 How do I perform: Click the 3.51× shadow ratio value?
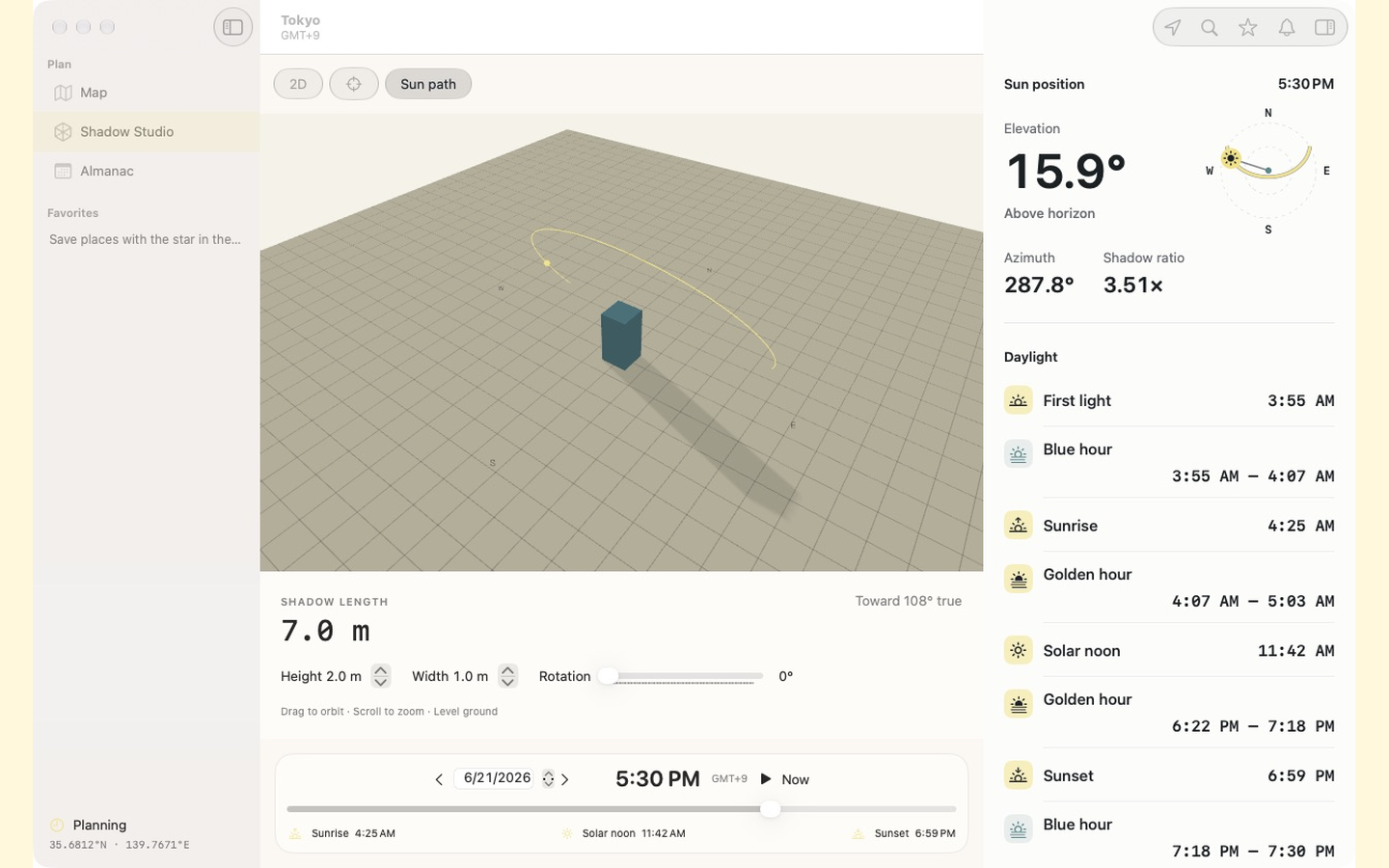coord(1133,285)
